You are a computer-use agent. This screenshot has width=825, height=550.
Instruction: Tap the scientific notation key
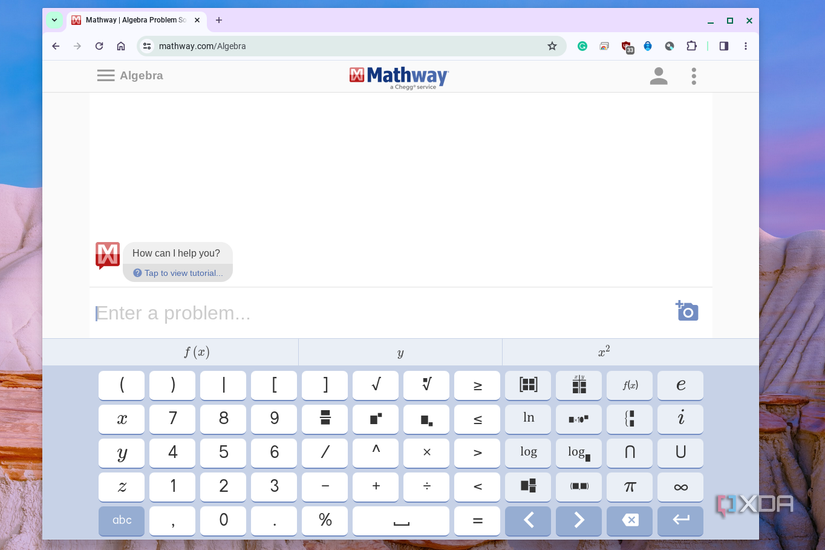579,418
